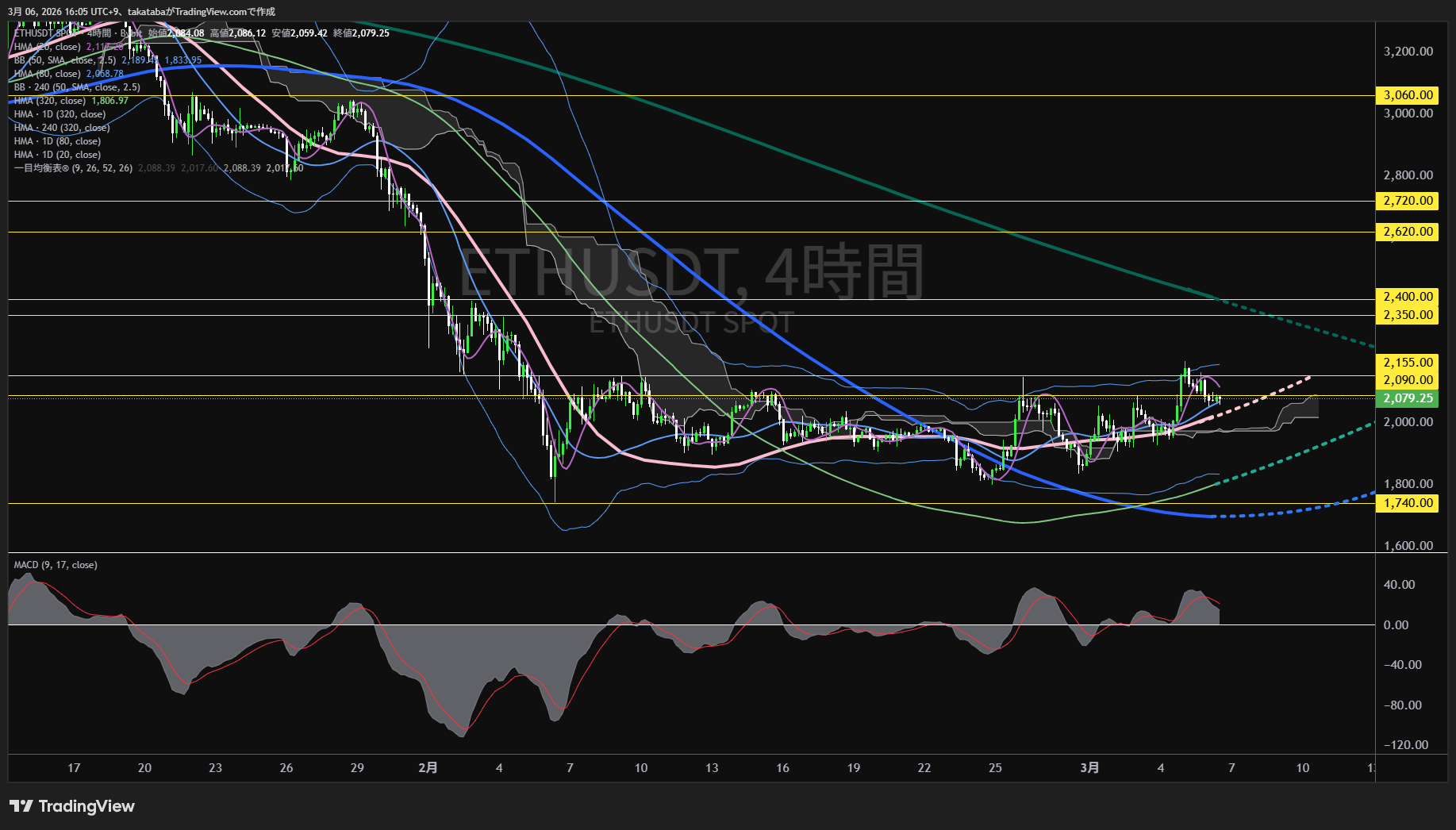Click the HMA · 1D (20, close) legend
Viewport: 1456px width, 830px height.
pos(57,155)
